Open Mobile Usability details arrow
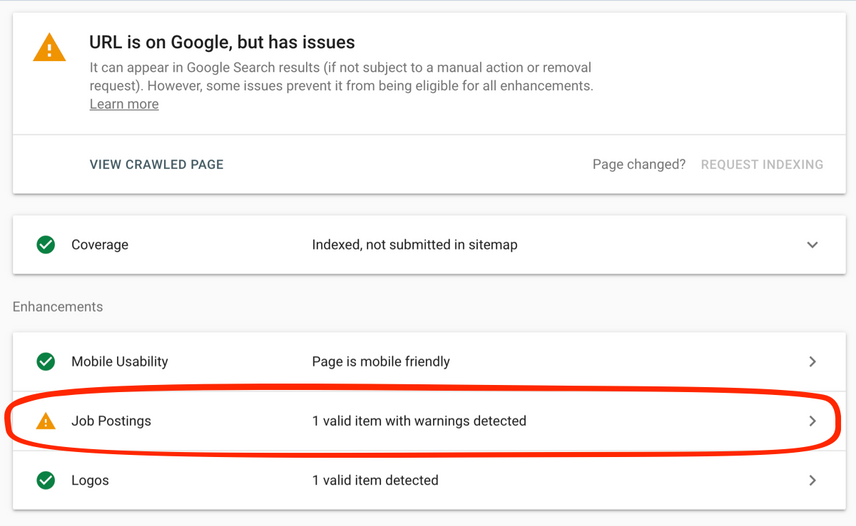Screen dimensions: 856x526 pyautogui.click(x=812, y=361)
